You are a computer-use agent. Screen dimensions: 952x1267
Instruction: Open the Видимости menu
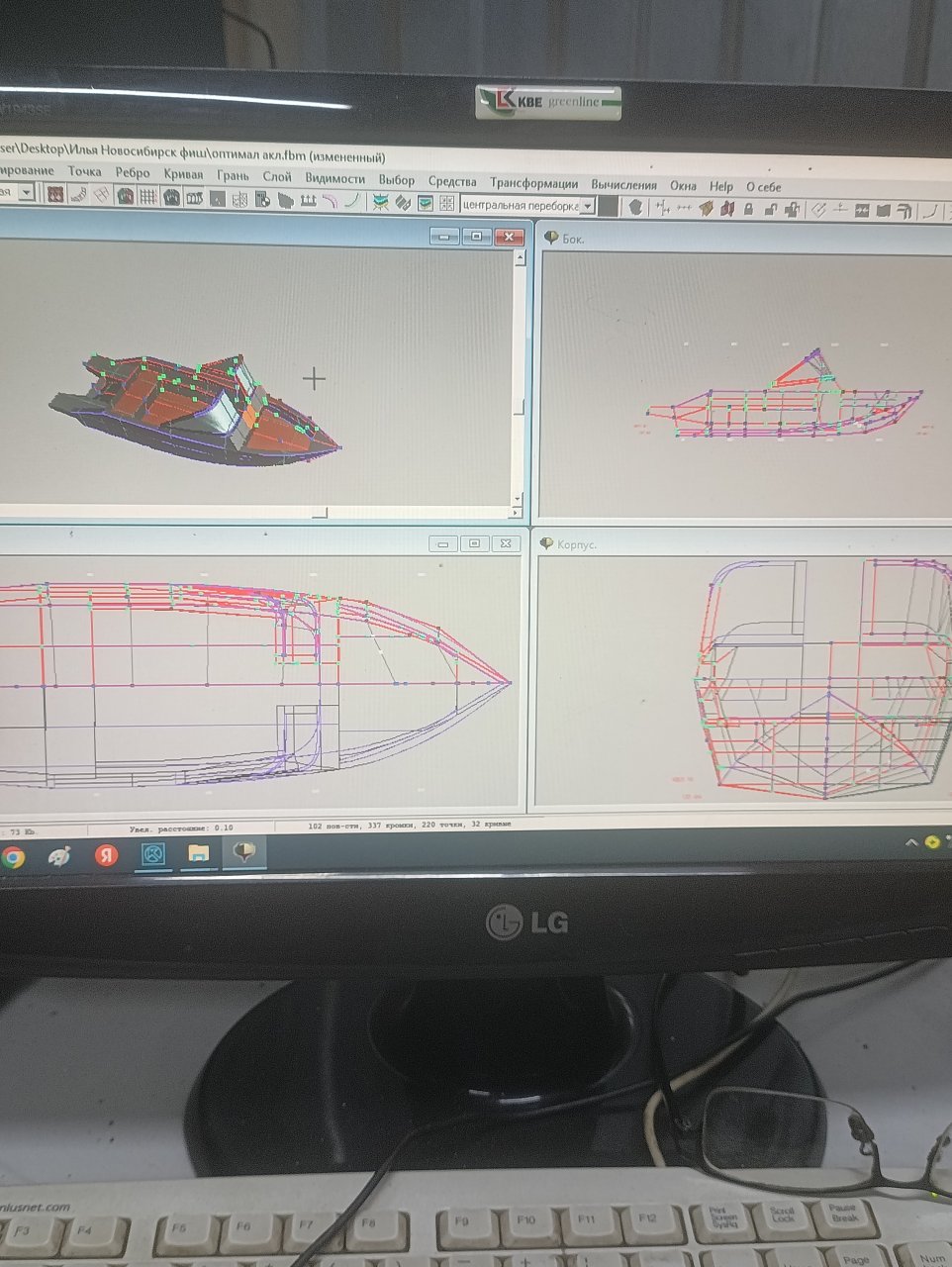pos(335,178)
